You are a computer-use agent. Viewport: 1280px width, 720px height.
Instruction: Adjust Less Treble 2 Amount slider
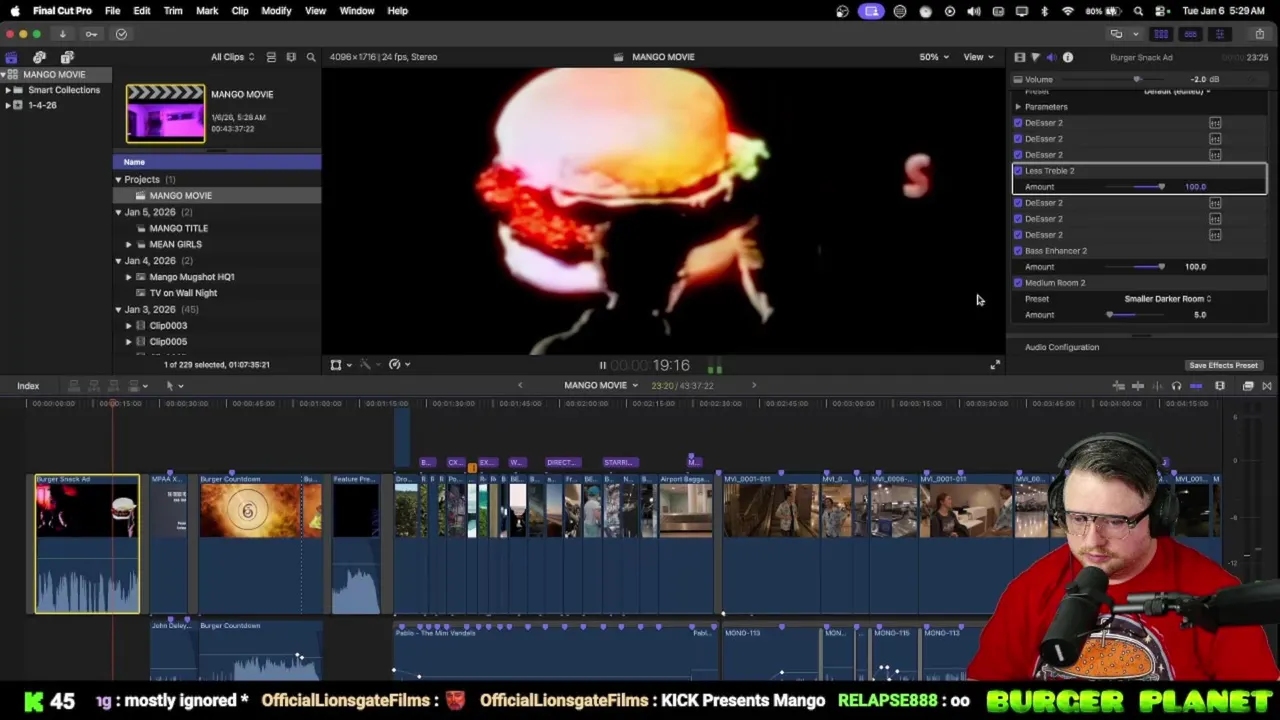[x=1161, y=187]
